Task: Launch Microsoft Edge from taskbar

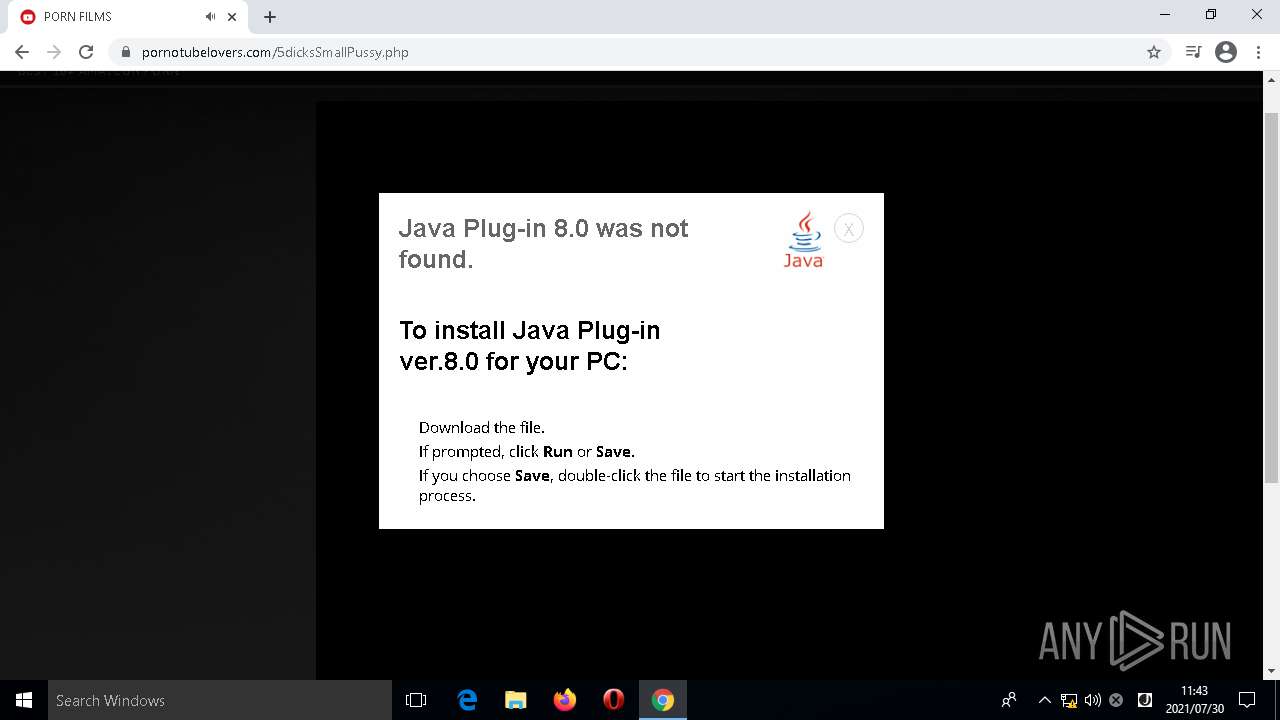Action: coord(467,700)
